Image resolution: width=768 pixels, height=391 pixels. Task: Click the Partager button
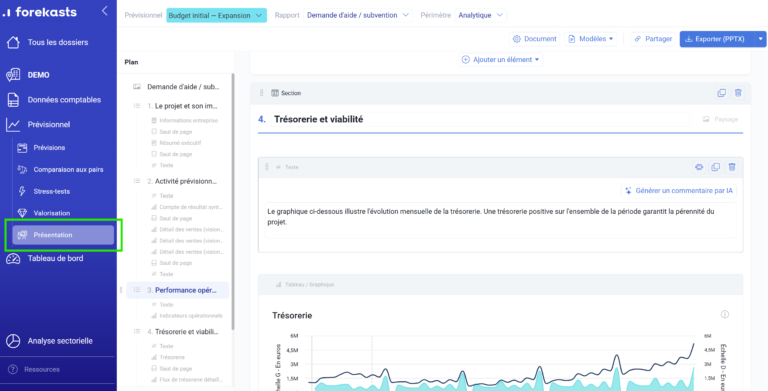pyautogui.click(x=653, y=39)
